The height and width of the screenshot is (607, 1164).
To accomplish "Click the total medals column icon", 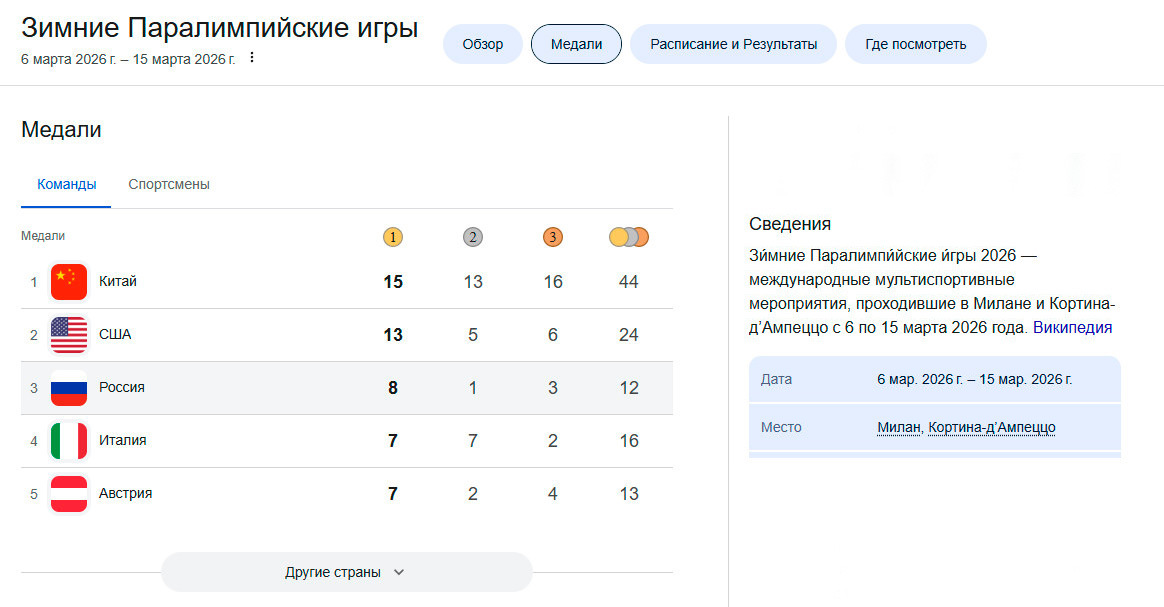I will point(628,237).
